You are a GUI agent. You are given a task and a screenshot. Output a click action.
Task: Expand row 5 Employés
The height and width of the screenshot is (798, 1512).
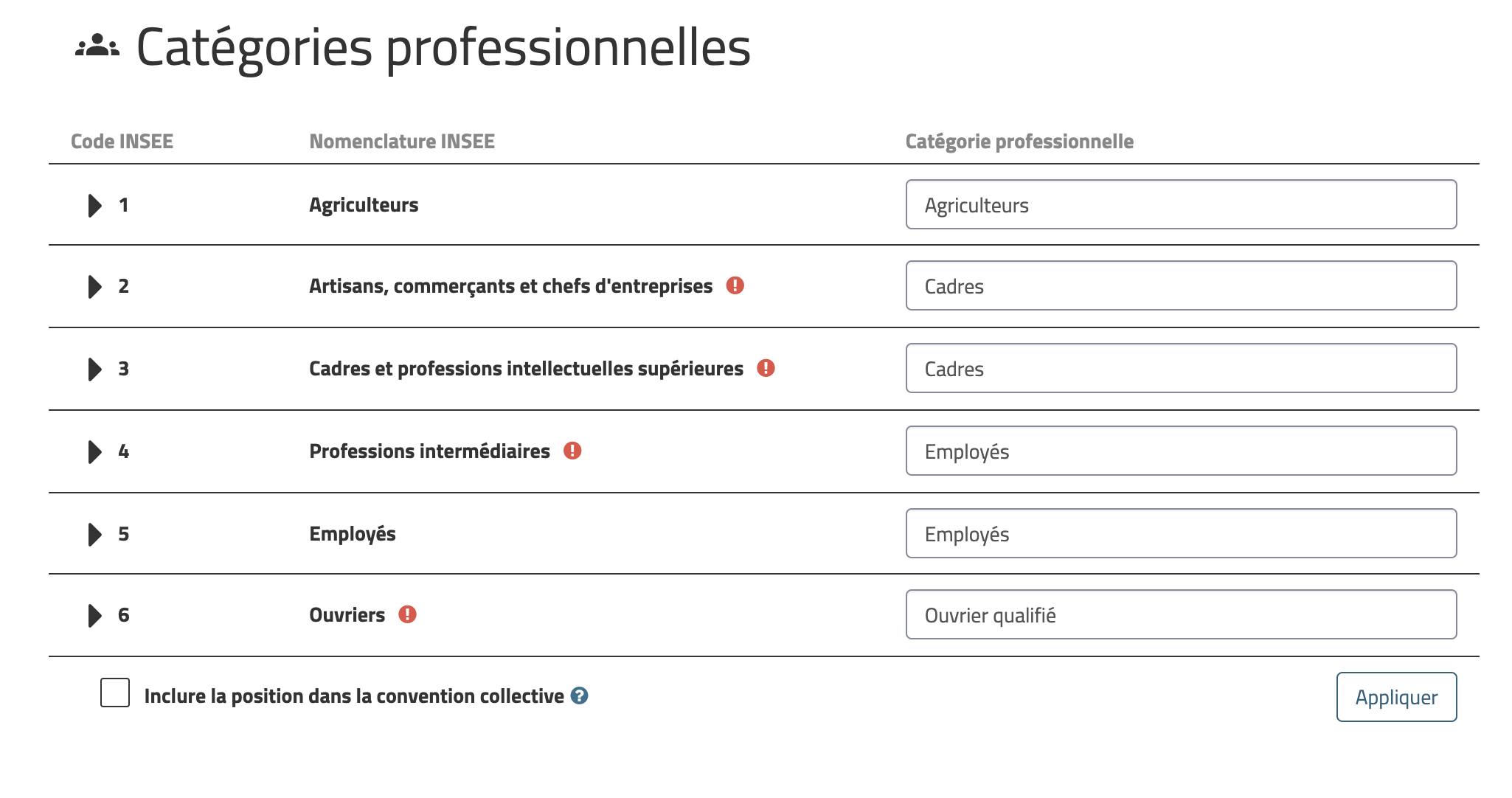[x=94, y=534]
